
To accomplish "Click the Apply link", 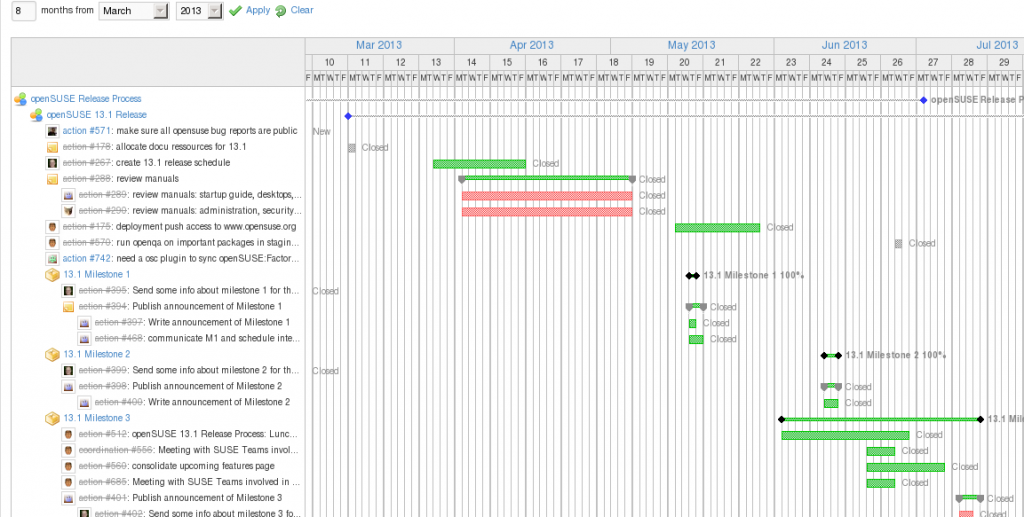I will [258, 10].
